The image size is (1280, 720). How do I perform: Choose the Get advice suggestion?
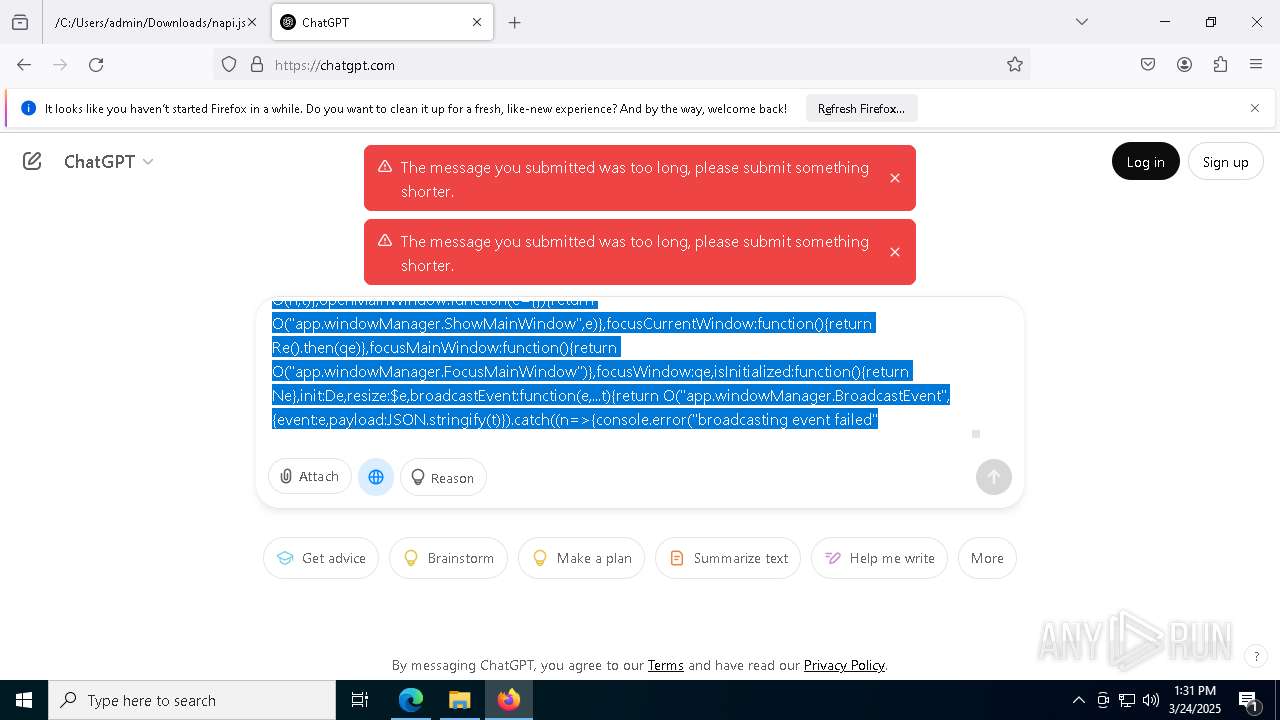(x=321, y=558)
